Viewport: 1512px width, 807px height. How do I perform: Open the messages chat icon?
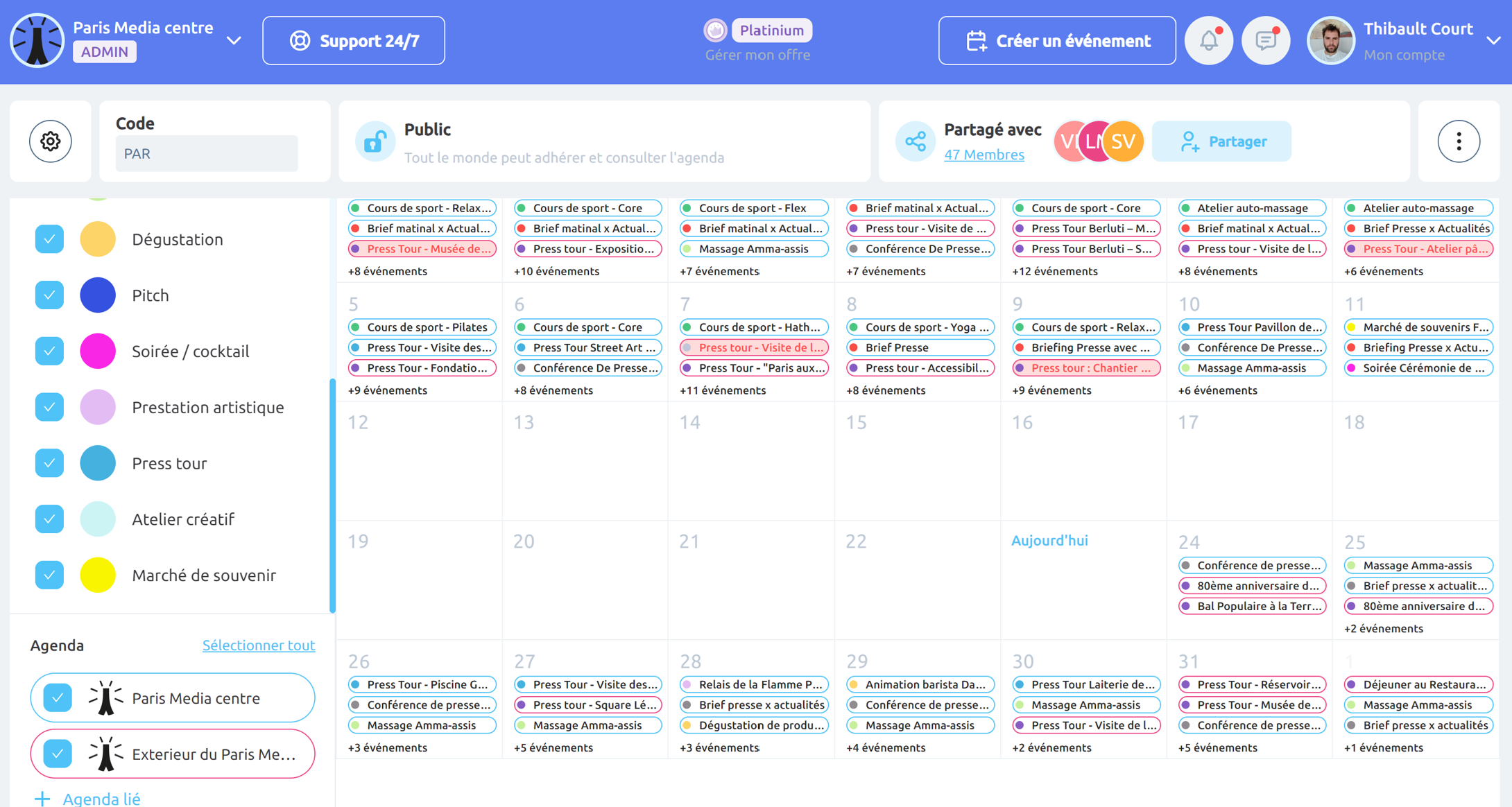(x=1266, y=41)
